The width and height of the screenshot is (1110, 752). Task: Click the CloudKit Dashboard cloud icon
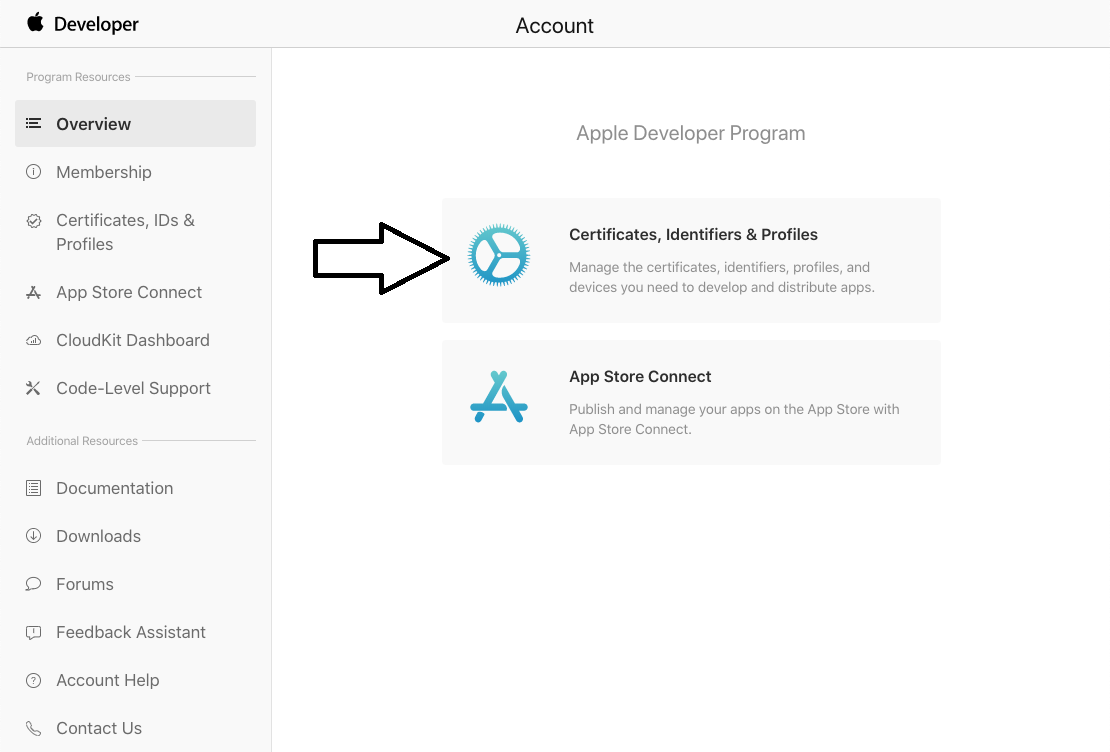click(34, 341)
